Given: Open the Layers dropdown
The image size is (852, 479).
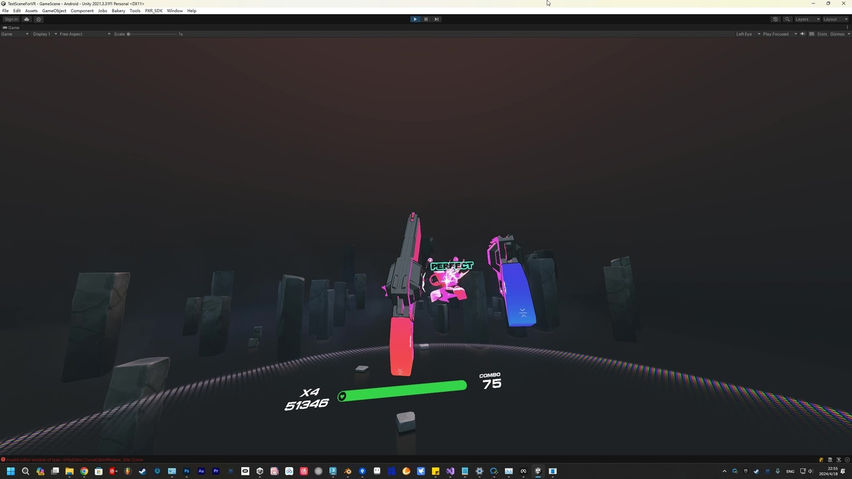Looking at the screenshot, I should pos(807,20).
